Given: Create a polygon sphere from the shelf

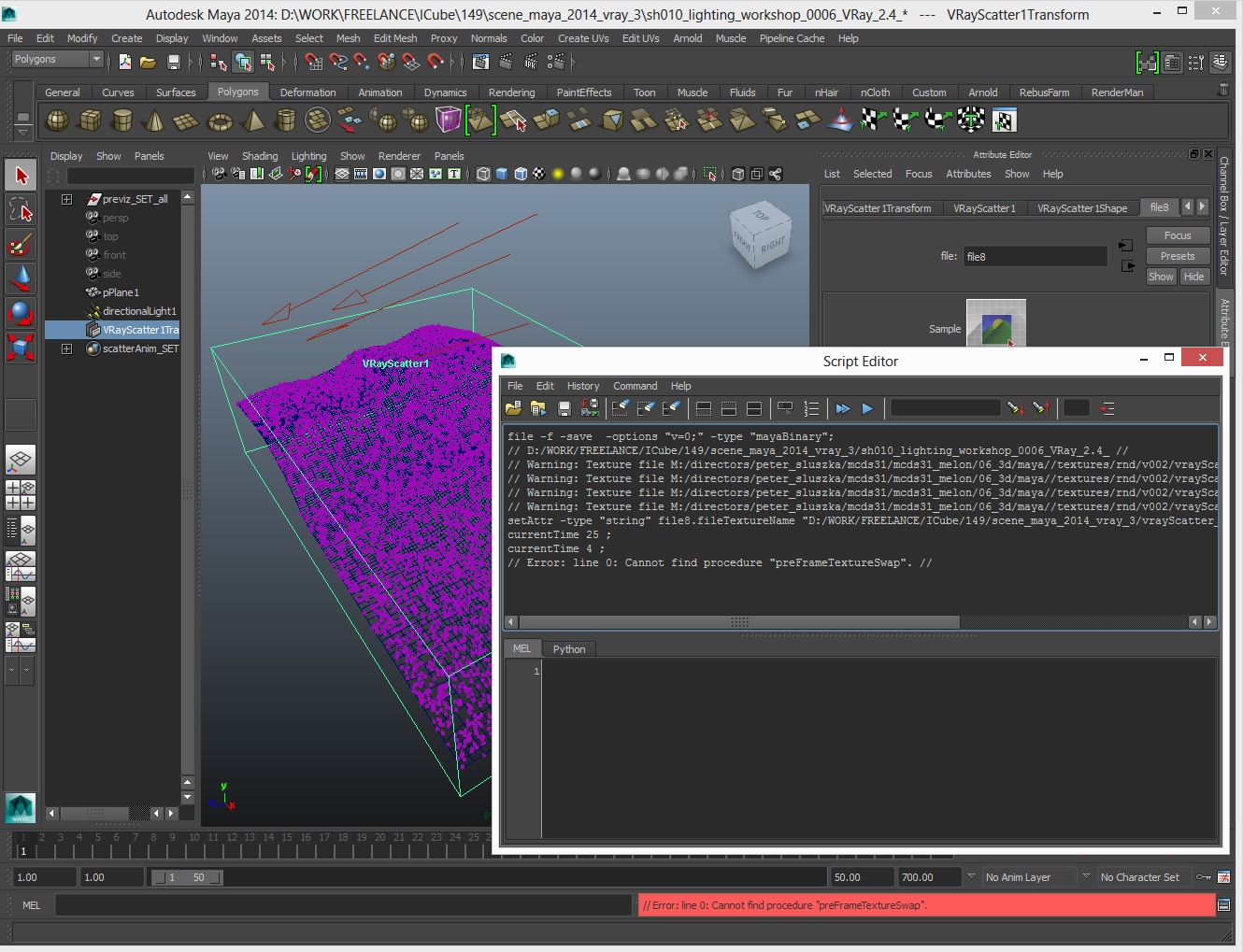Looking at the screenshot, I should pyautogui.click(x=58, y=121).
